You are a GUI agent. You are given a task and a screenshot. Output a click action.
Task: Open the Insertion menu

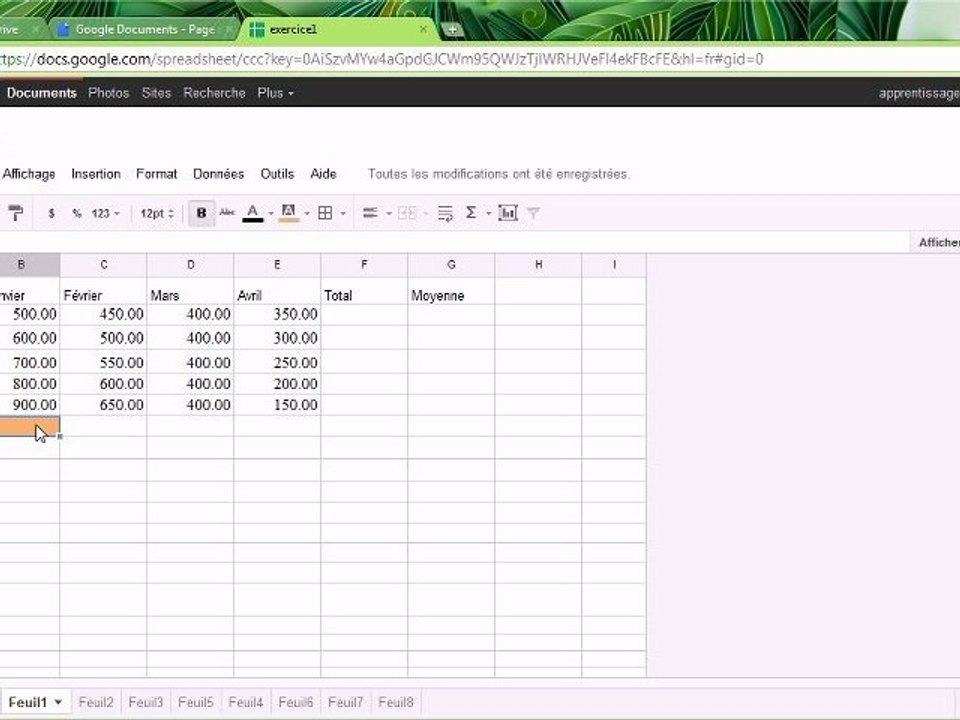[96, 174]
